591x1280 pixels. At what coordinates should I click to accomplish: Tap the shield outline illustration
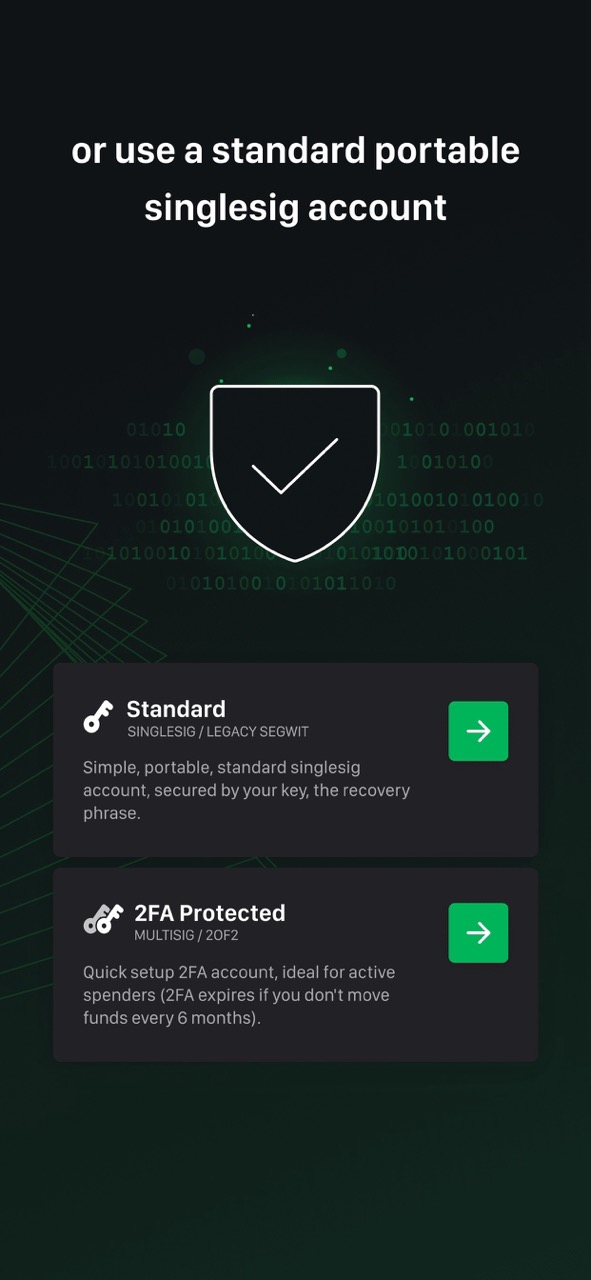pos(295,473)
